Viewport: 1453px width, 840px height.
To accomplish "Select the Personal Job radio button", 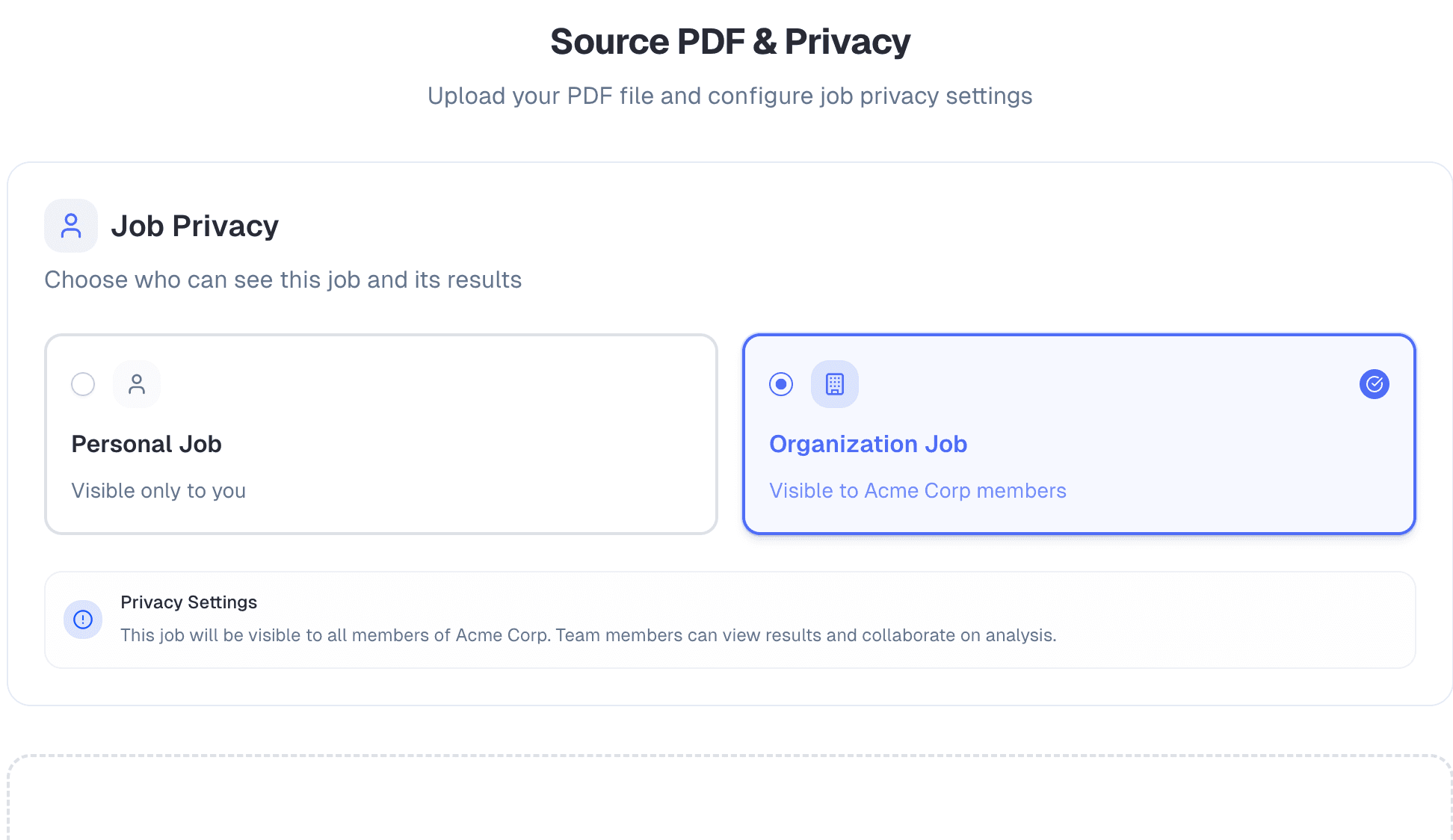I will coord(83,384).
